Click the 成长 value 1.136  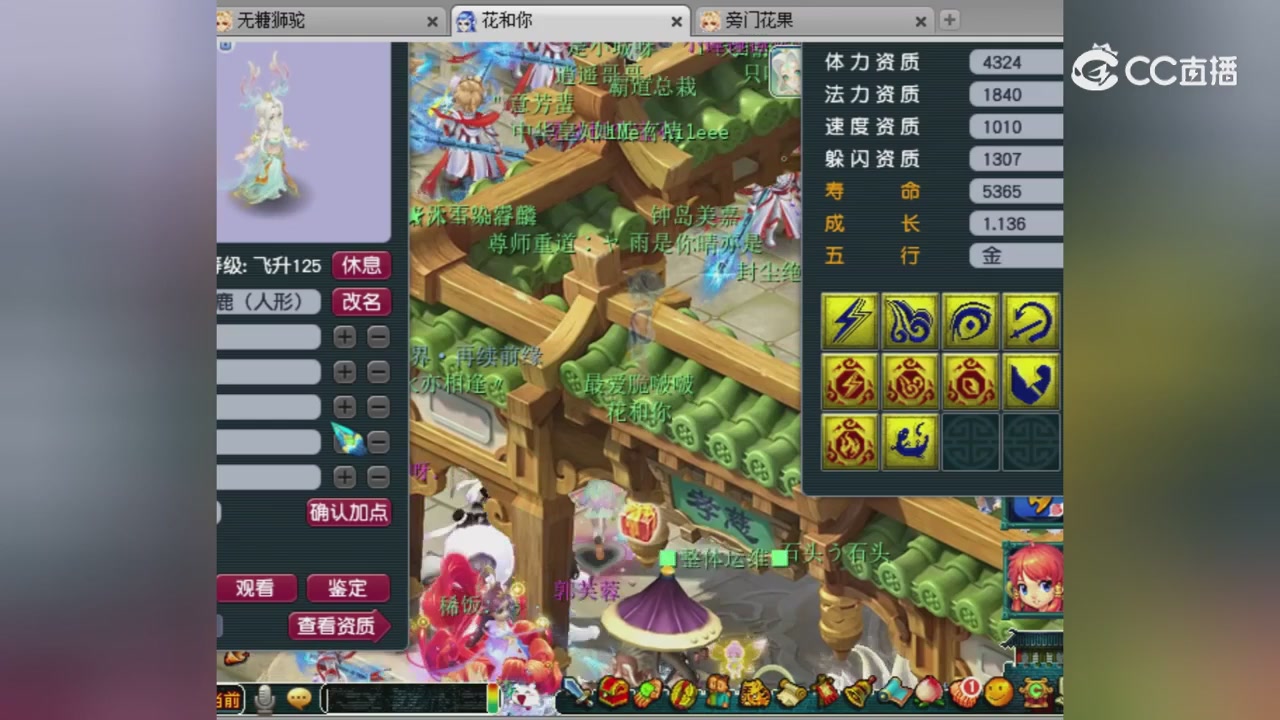click(x=1016, y=223)
